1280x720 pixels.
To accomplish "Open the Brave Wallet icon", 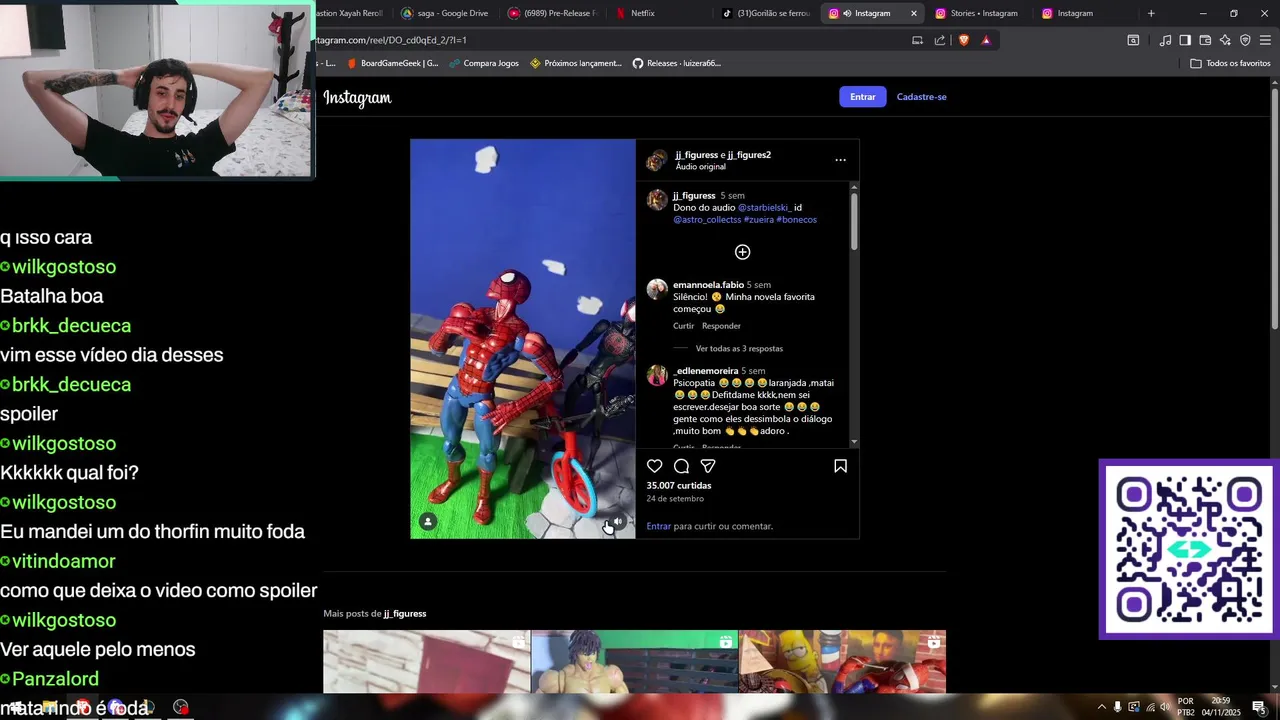I will [x=1205, y=40].
